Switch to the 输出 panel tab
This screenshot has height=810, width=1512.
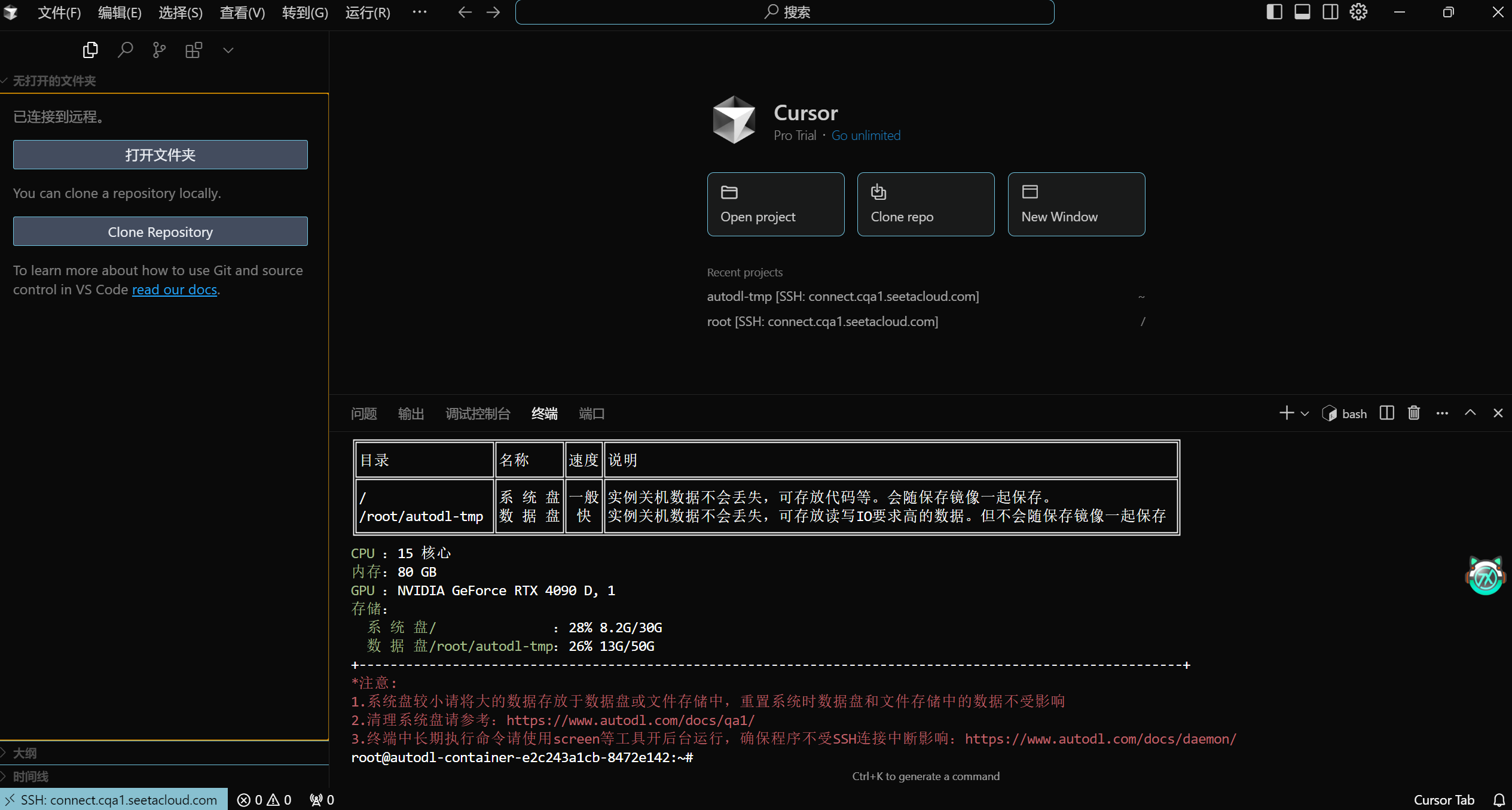pyautogui.click(x=411, y=413)
